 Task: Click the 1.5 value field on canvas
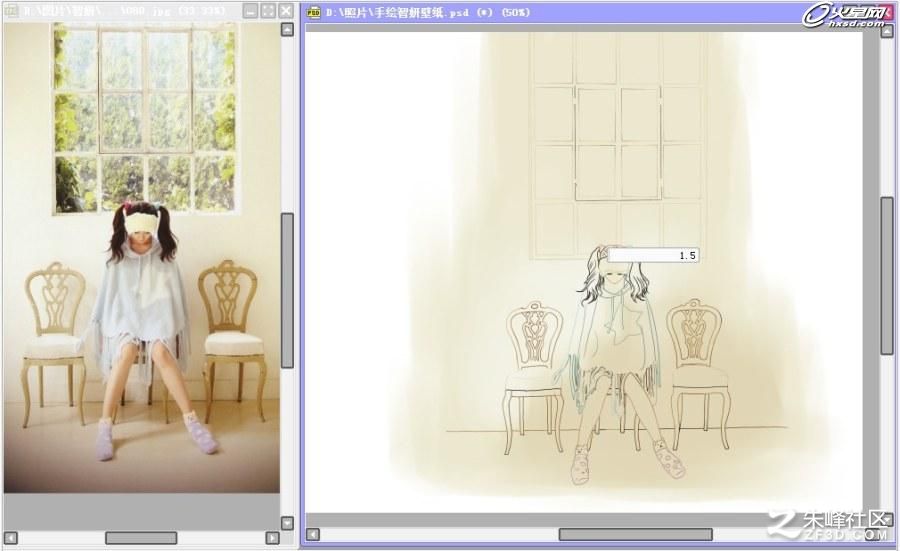(653, 255)
